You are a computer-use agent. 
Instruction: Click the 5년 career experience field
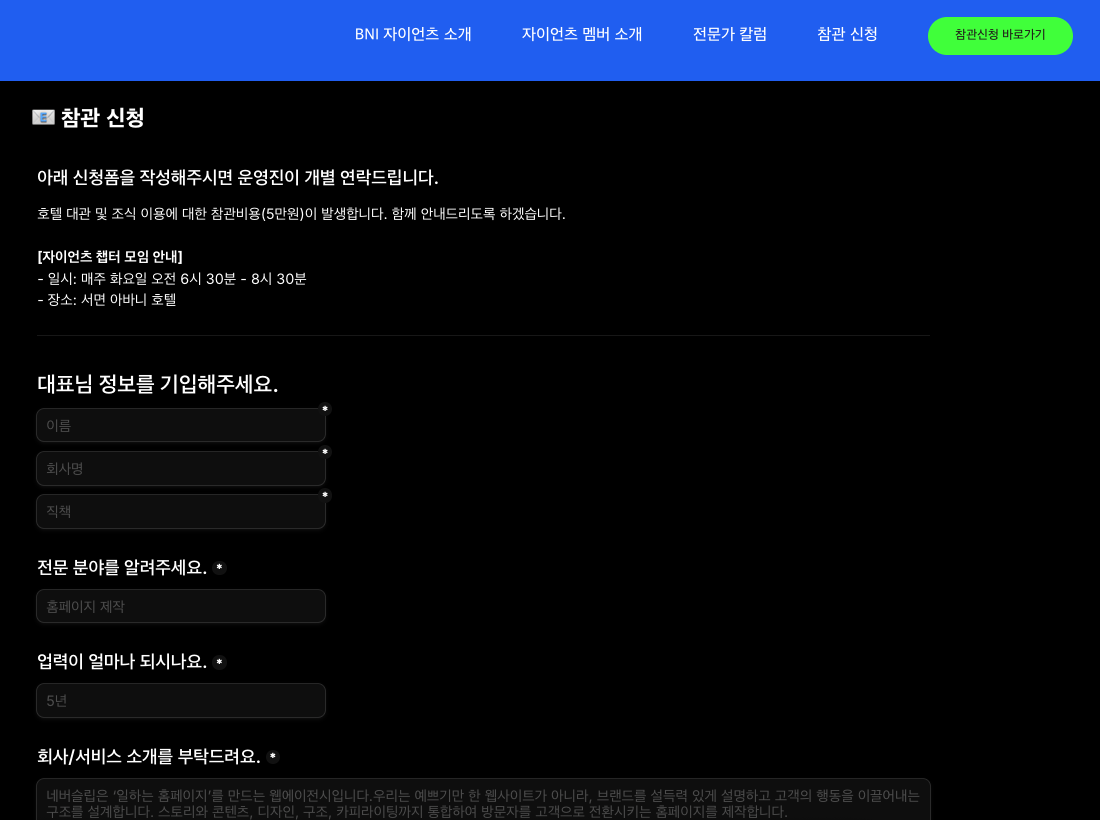click(180, 700)
